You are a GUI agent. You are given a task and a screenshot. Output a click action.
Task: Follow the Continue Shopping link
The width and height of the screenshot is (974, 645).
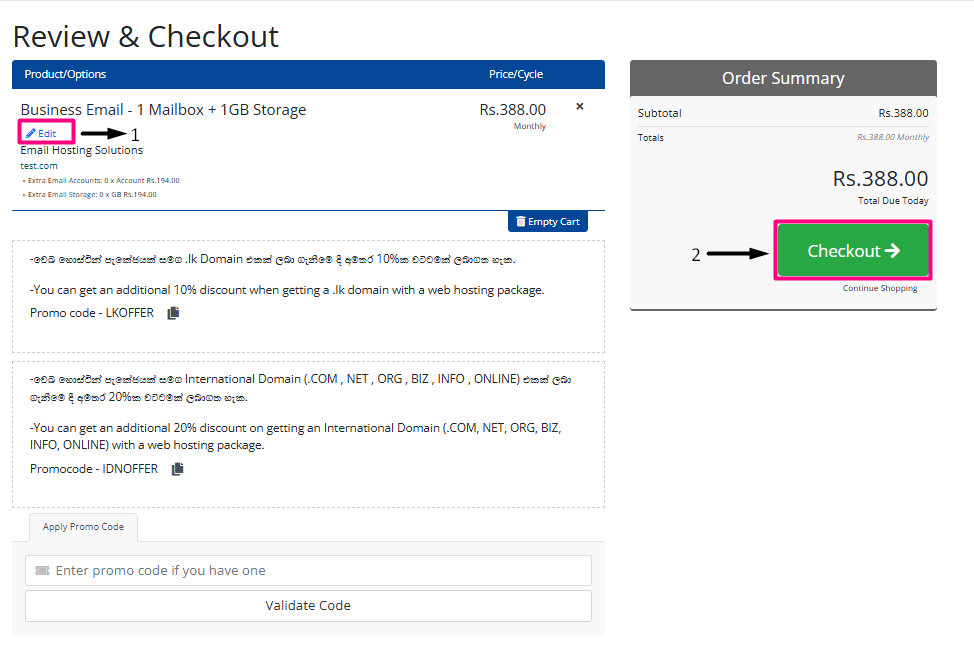879,288
